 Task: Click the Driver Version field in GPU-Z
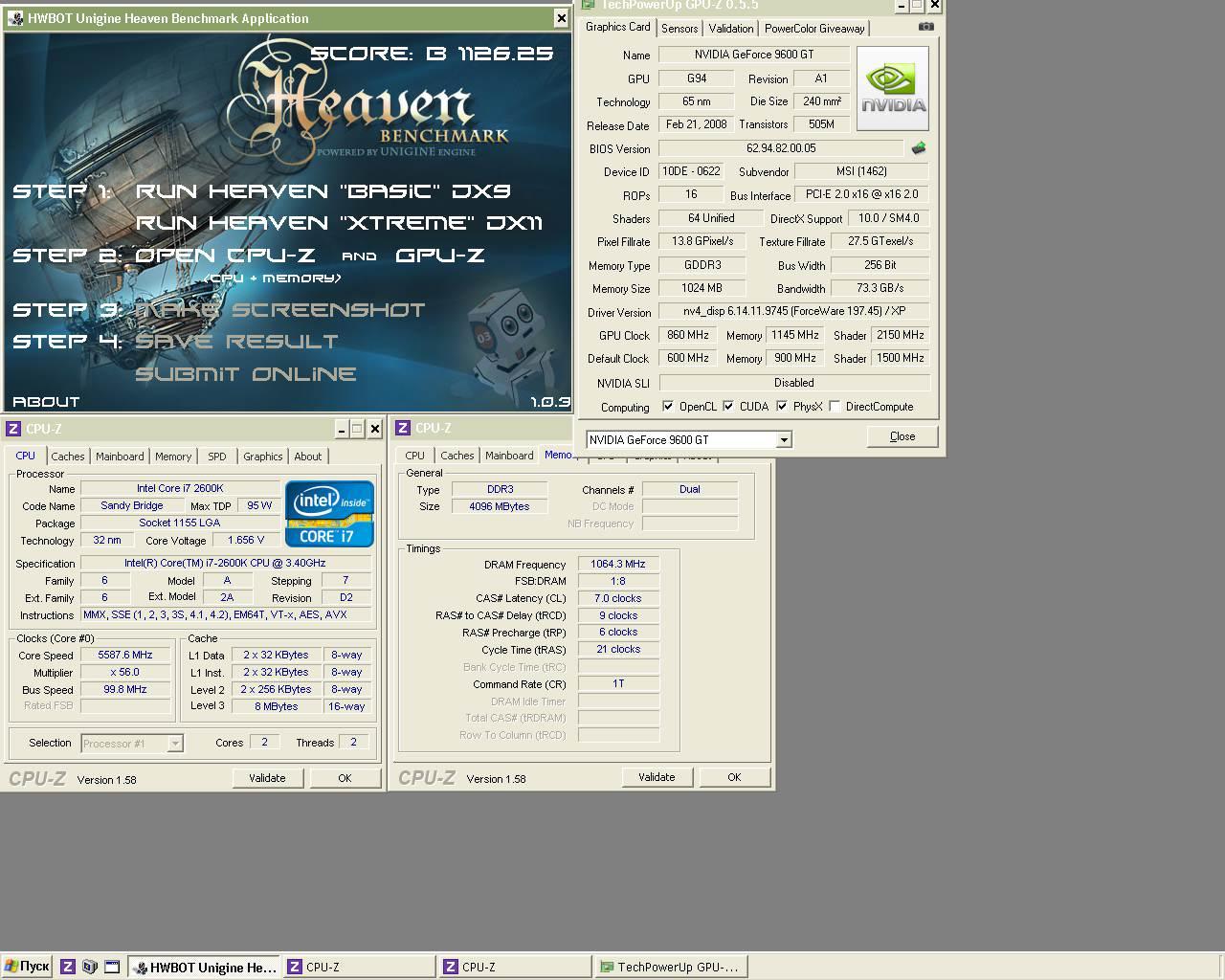pyautogui.click(x=794, y=311)
